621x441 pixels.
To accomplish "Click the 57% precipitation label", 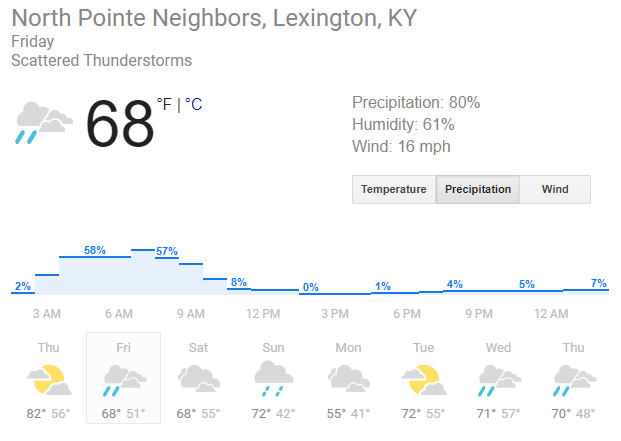I will pyautogui.click(x=167, y=251).
